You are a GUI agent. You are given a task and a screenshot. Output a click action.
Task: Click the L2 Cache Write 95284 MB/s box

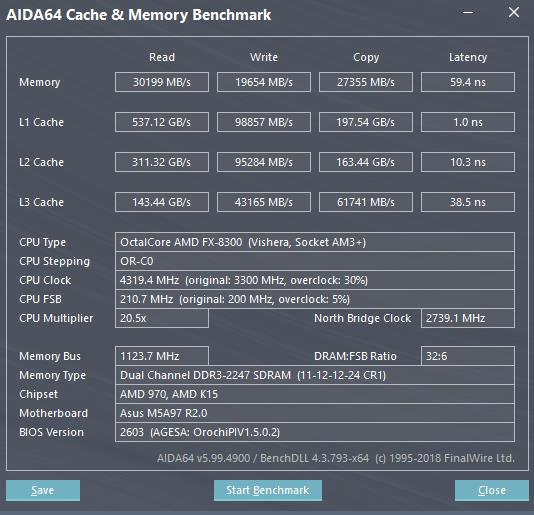point(264,162)
